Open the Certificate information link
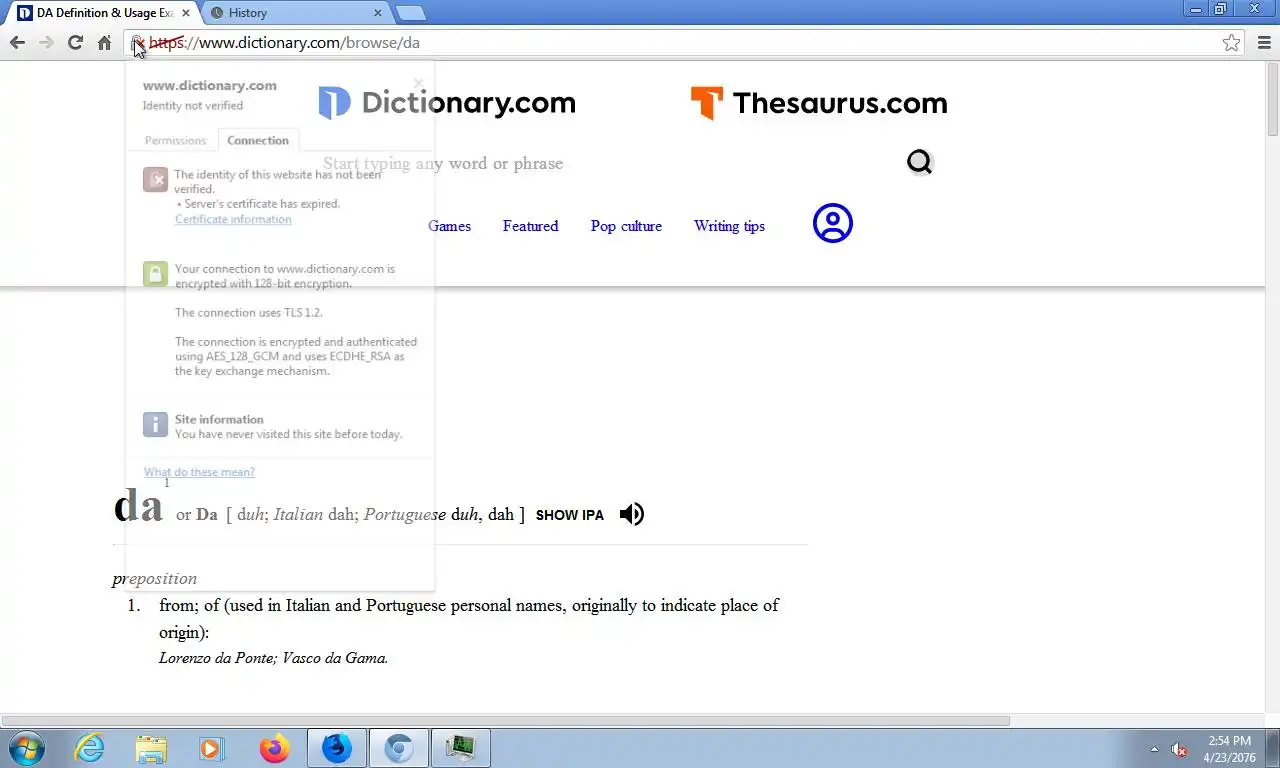Screen dimensions: 1280x768 click(233, 219)
